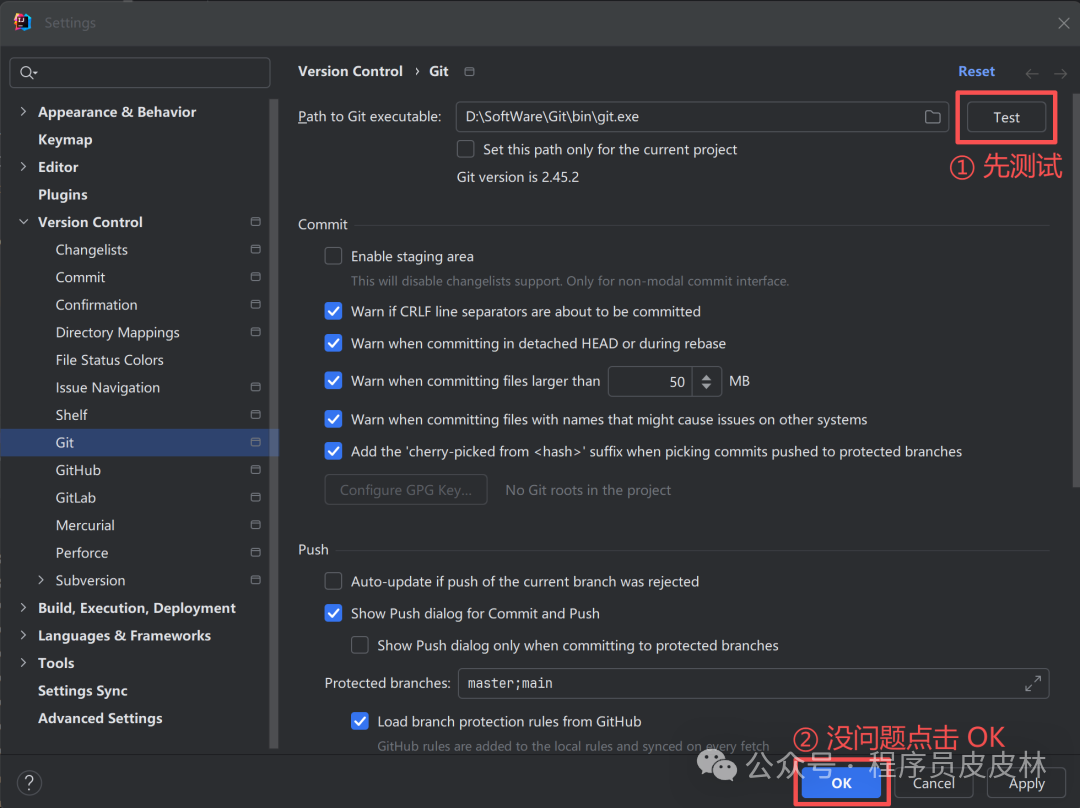Click the Reset link
The image size is (1080, 808).
pos(976,71)
